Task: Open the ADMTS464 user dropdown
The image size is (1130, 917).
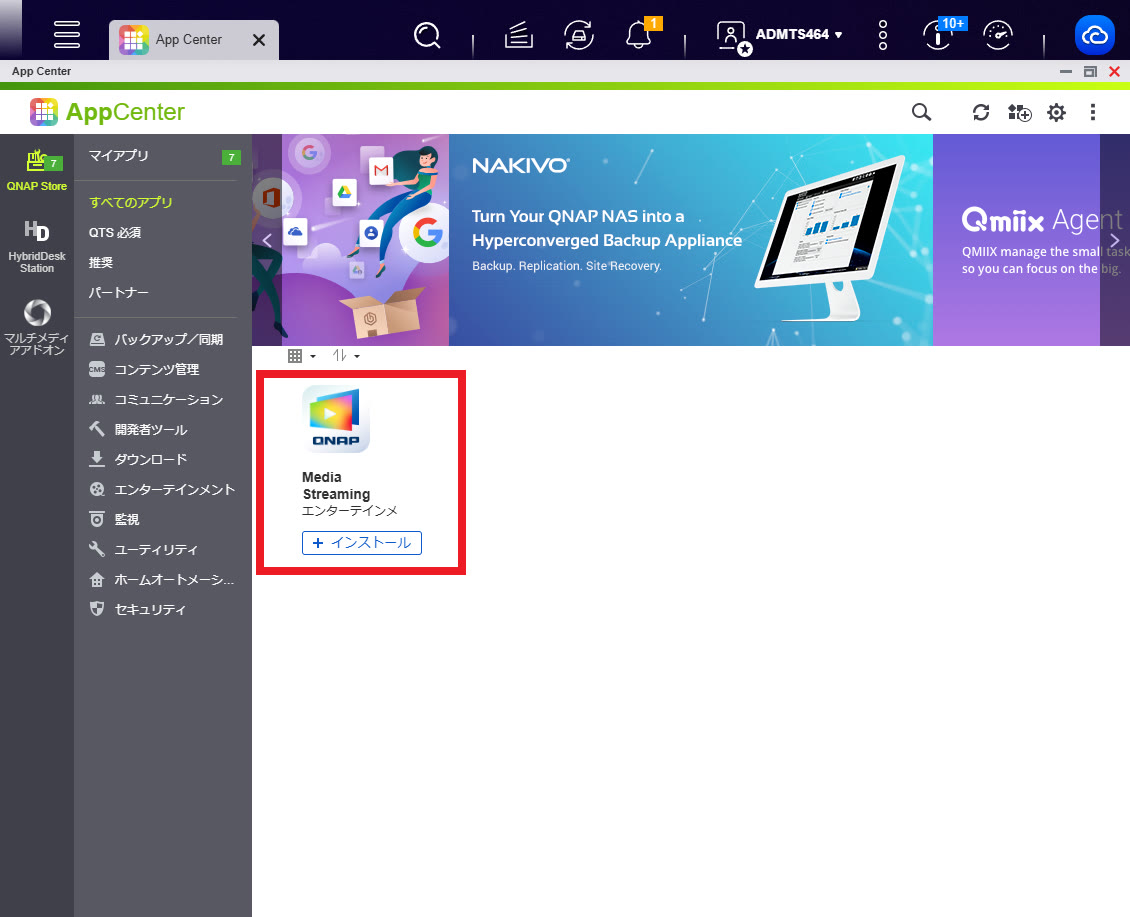Action: coord(798,35)
